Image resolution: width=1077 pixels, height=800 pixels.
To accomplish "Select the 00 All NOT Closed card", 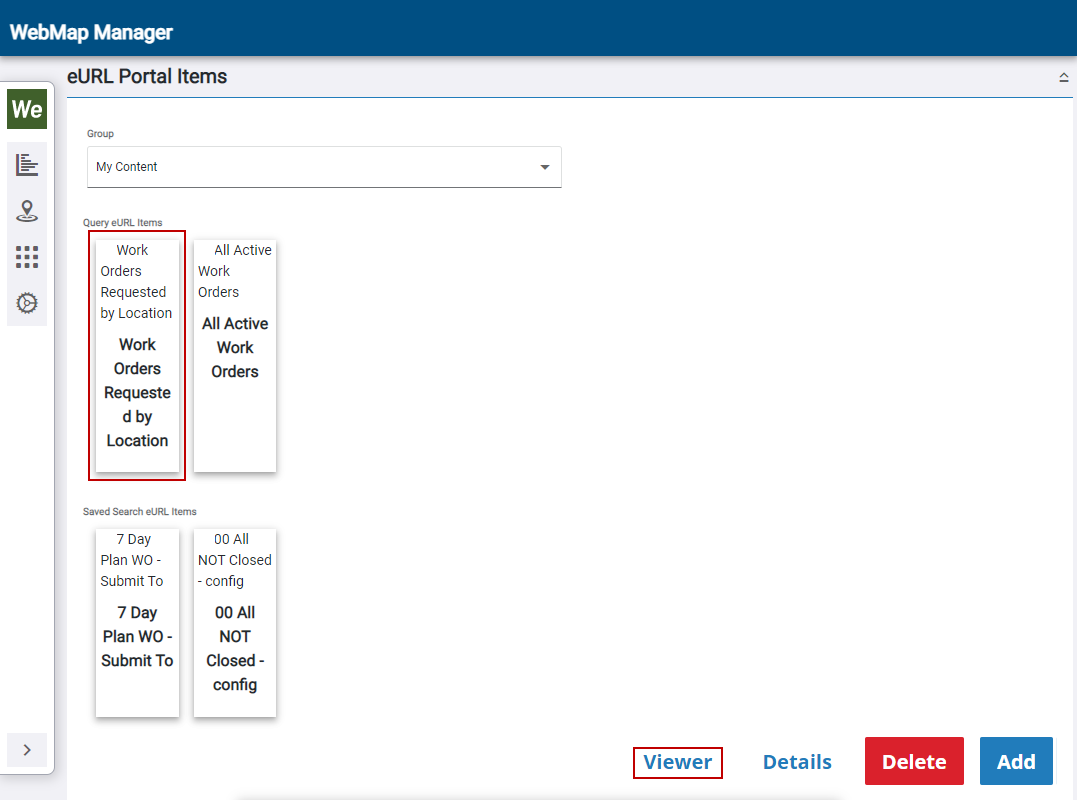I will click(x=235, y=622).
